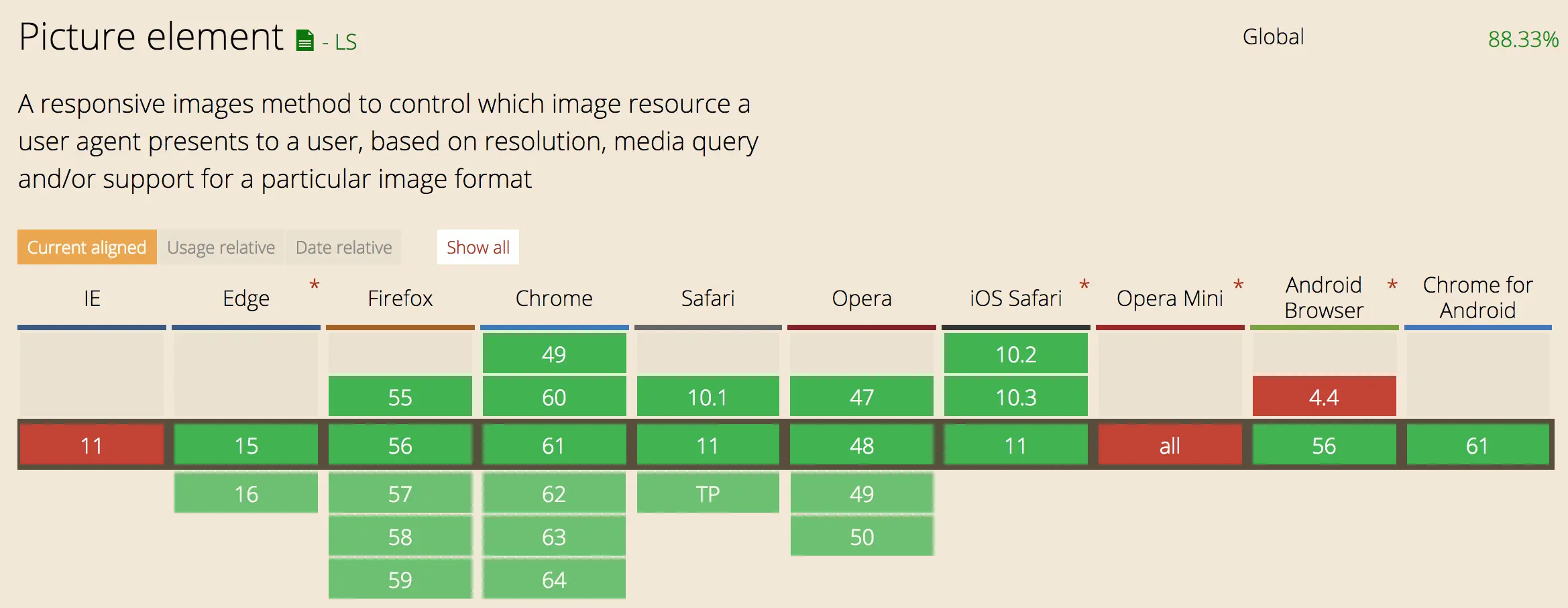
Task: Click the asterisk beside Opera Mini
Action: [1238, 286]
